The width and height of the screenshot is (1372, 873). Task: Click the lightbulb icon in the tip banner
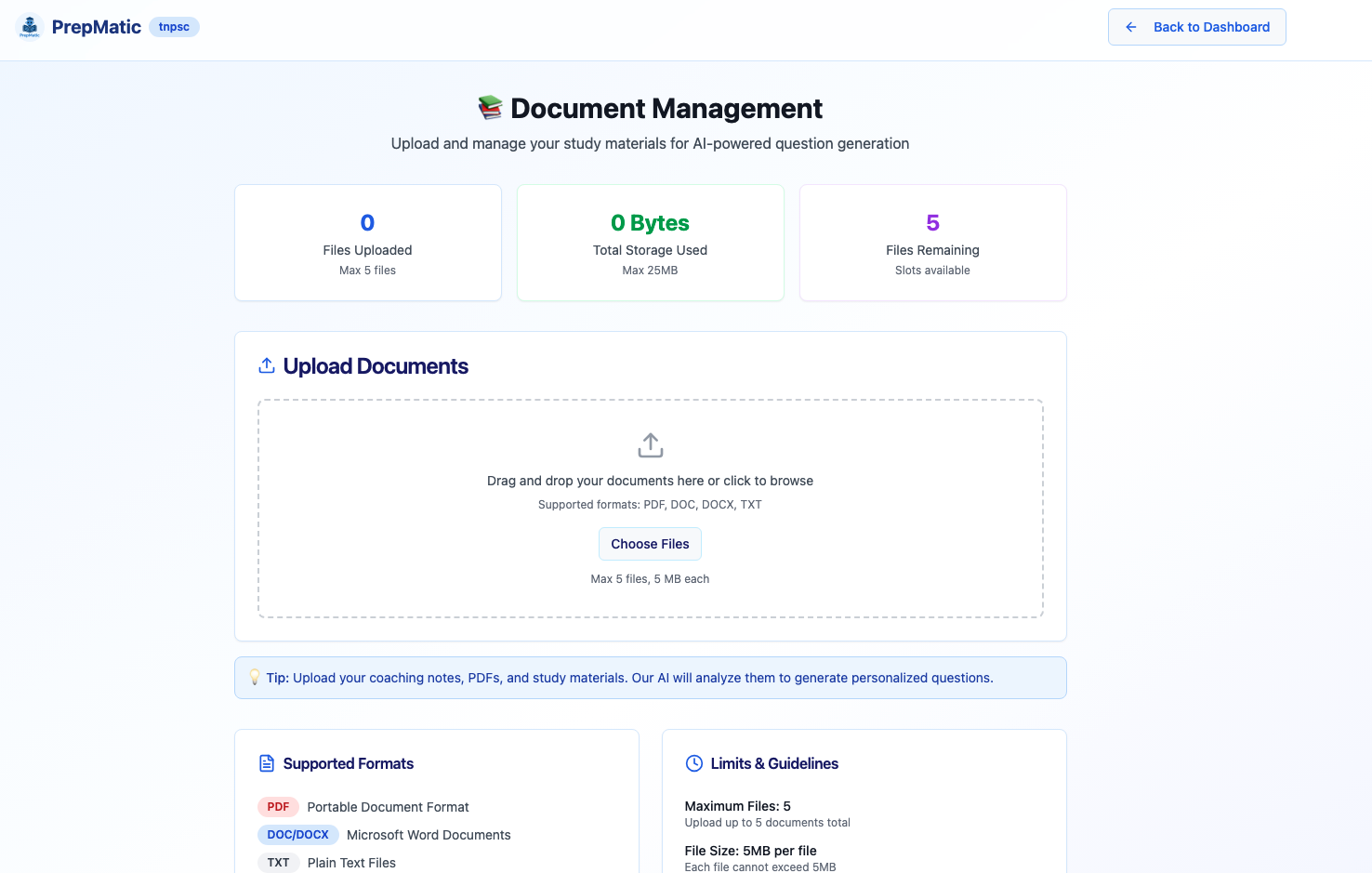click(257, 677)
